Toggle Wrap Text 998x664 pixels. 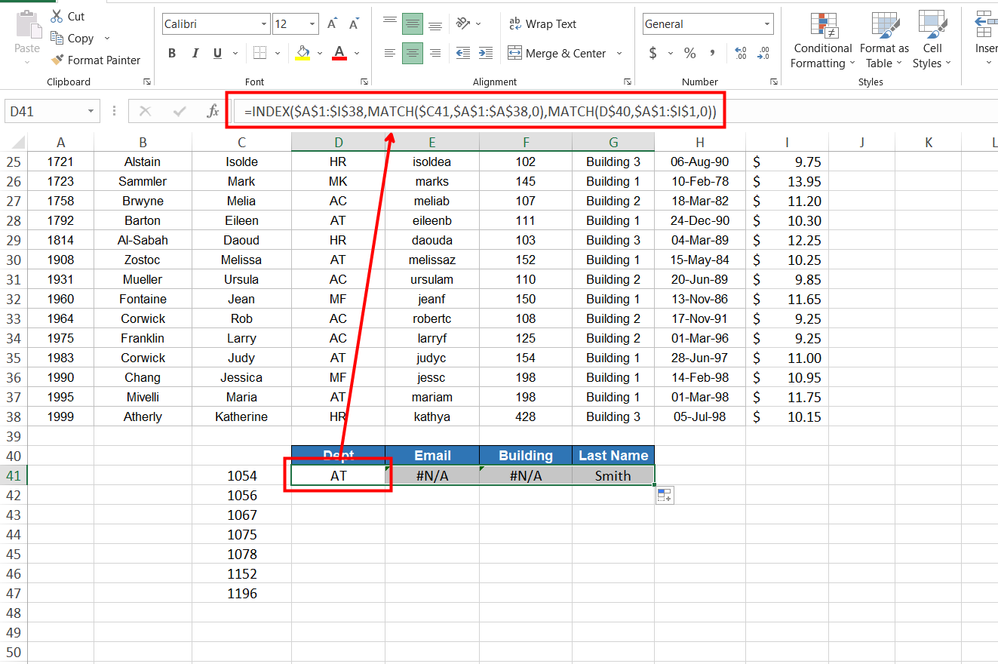tap(542, 24)
